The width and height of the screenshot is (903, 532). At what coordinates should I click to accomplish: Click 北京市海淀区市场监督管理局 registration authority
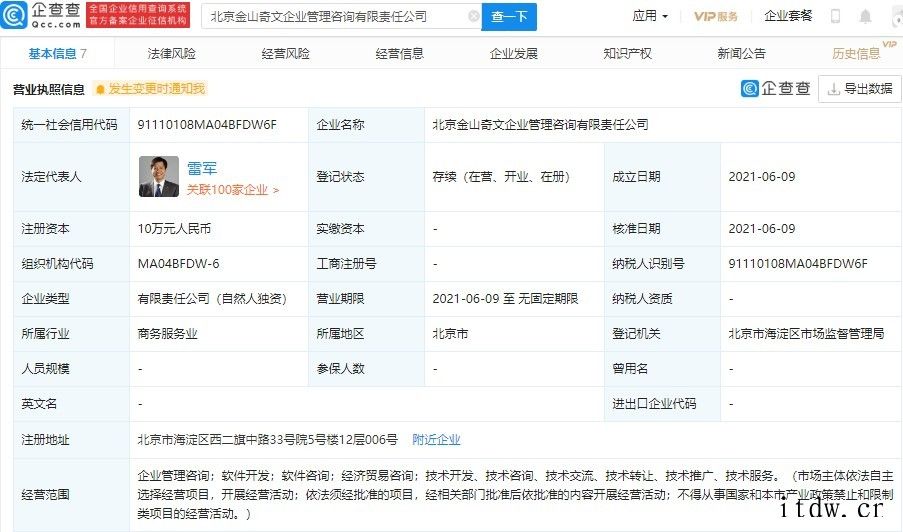[806, 333]
